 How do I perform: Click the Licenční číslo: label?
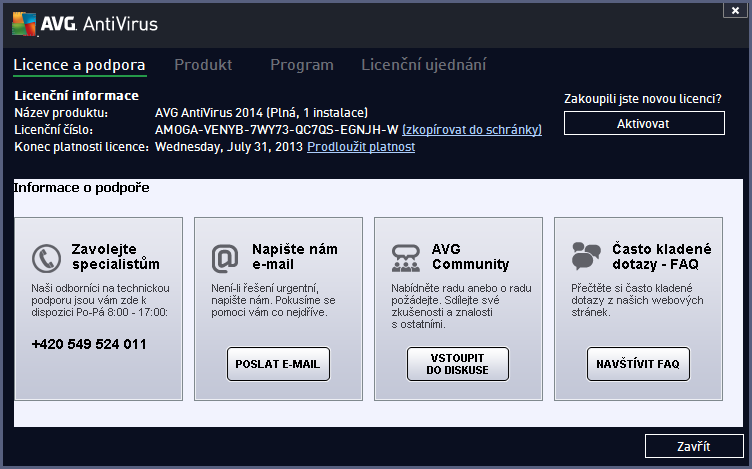click(x=54, y=129)
